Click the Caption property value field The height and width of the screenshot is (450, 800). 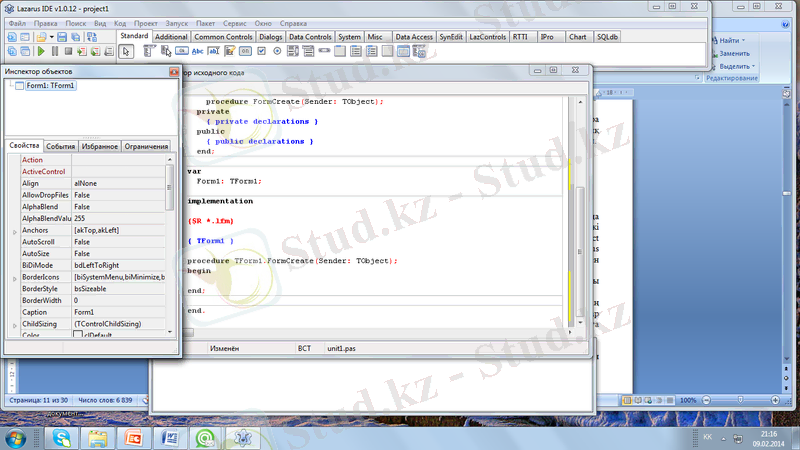click(x=117, y=312)
